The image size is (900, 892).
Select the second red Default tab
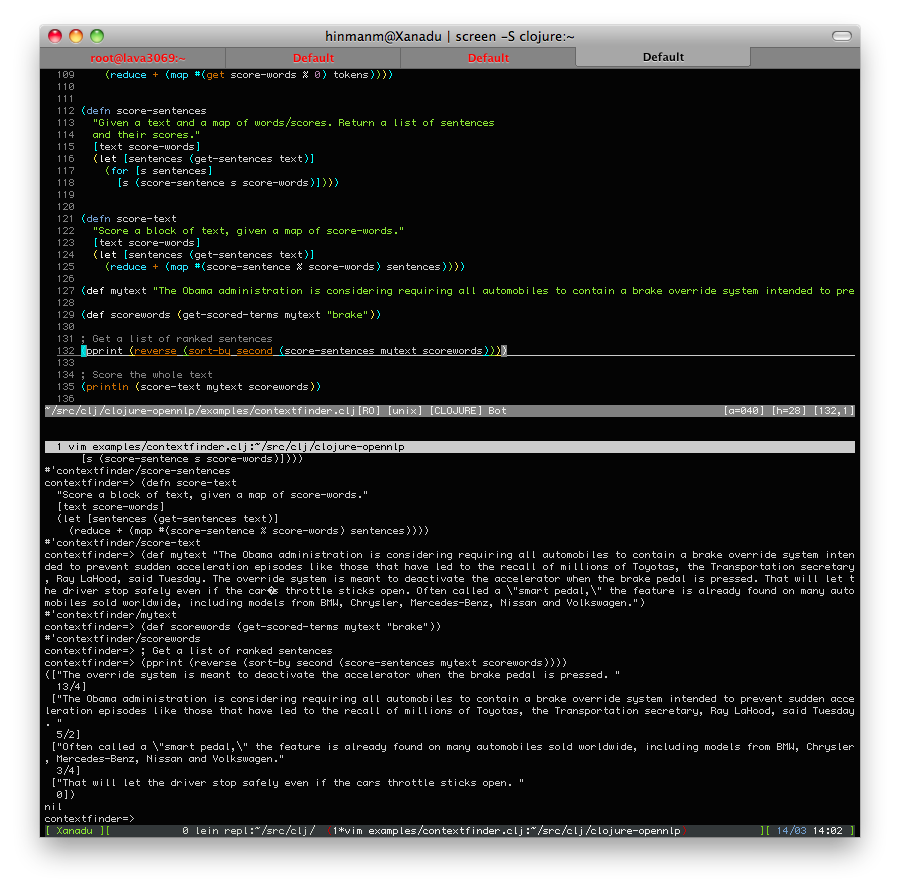488,58
